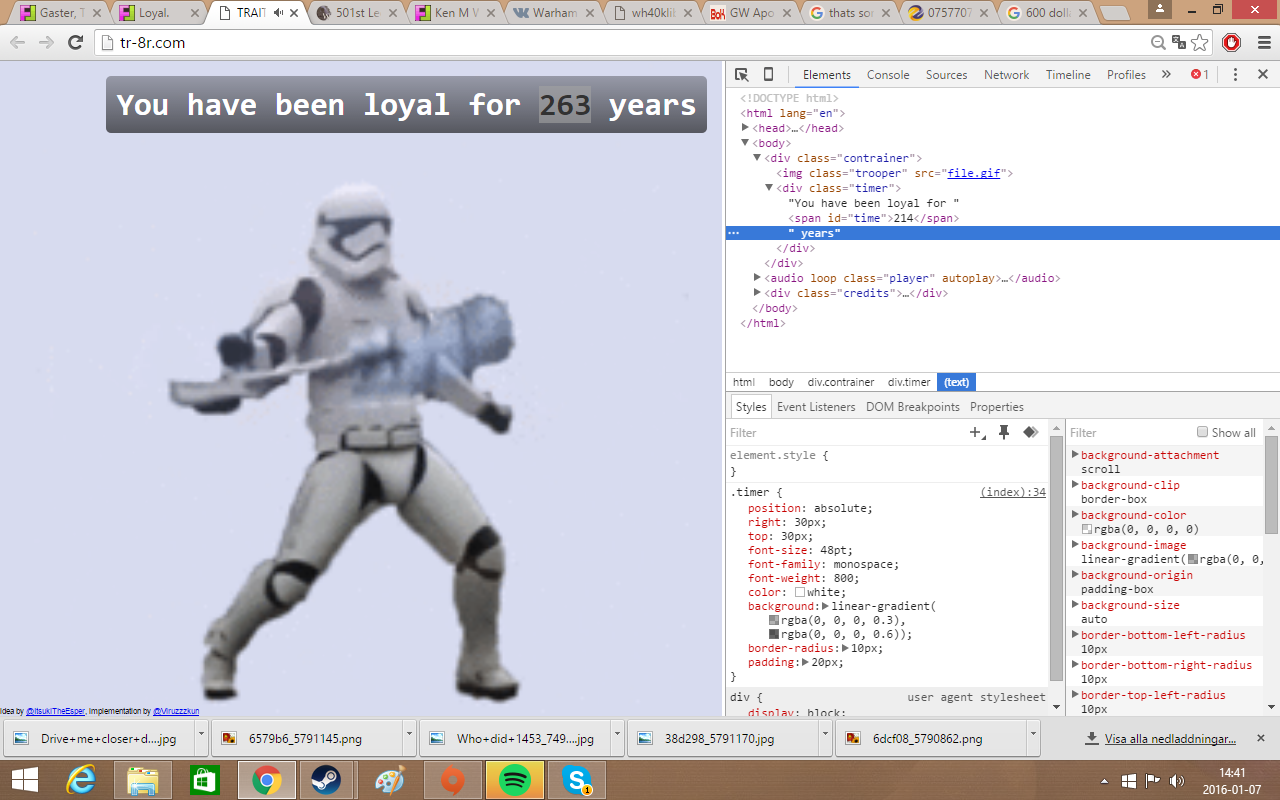Expand background-attachment computed property
The image size is (1280, 800).
coord(1075,455)
